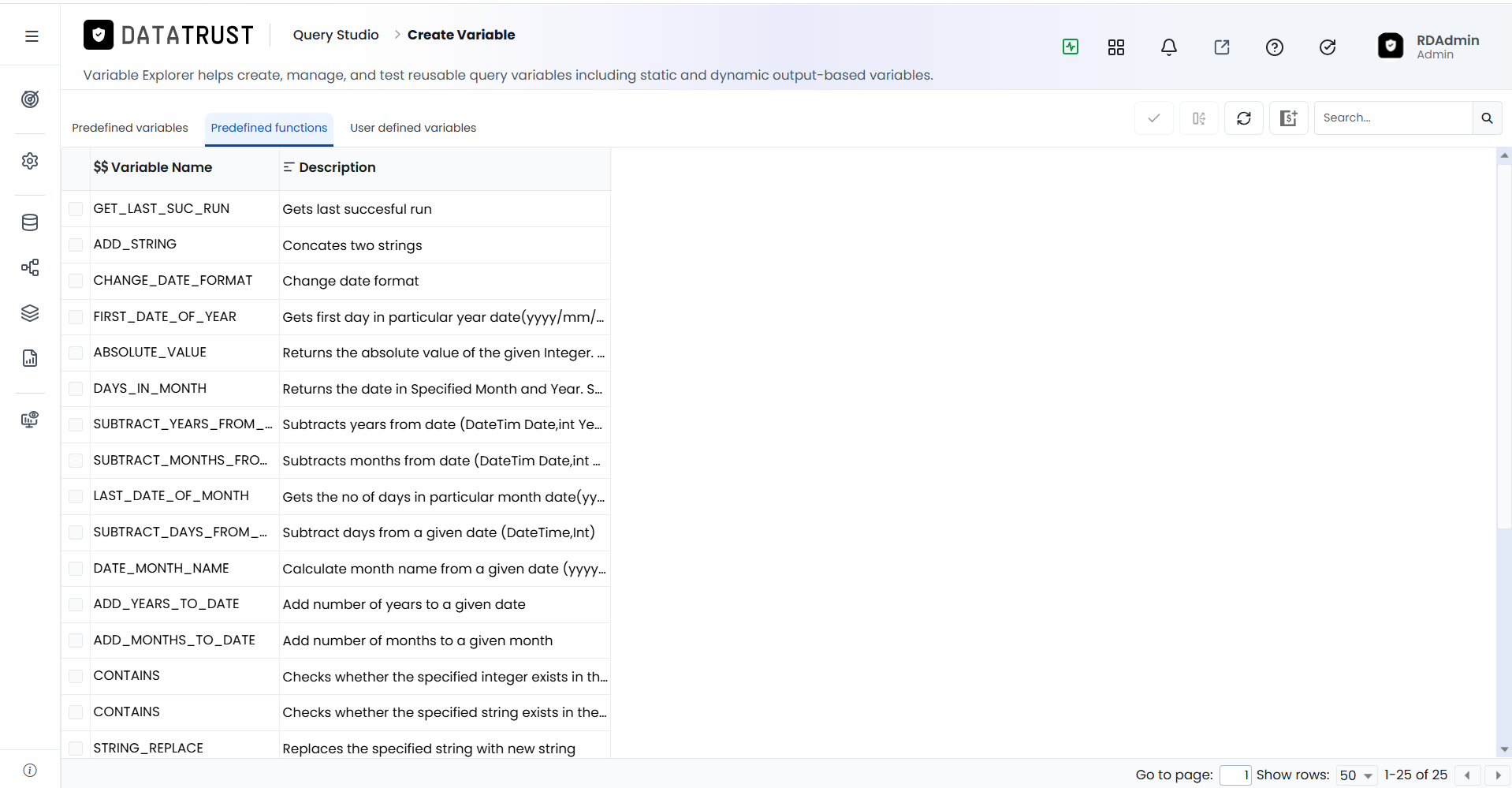The image size is (1512, 788).
Task: Switch to User defined variables tab
Action: (x=413, y=128)
